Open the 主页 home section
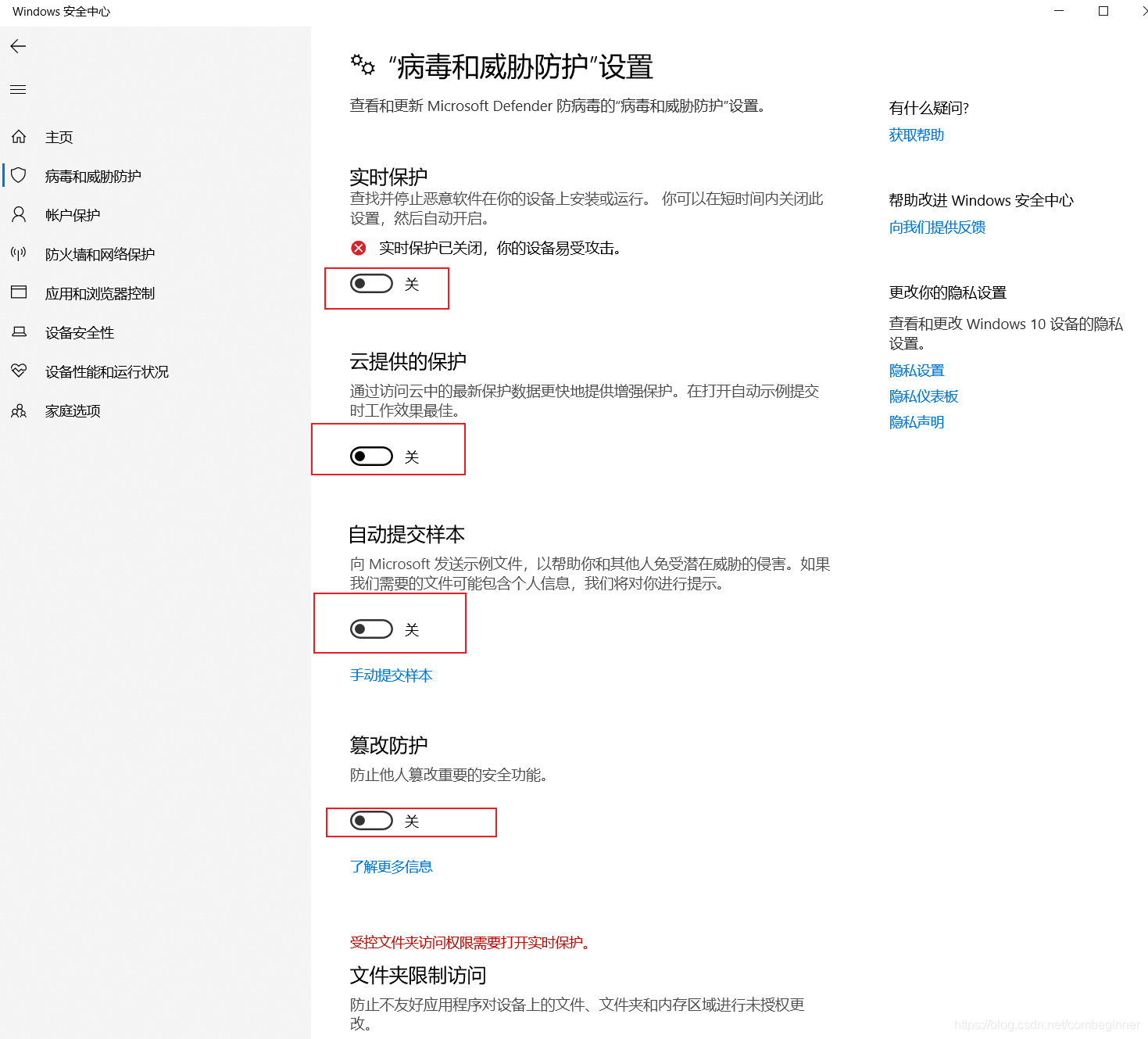1148x1039 pixels. [x=59, y=137]
